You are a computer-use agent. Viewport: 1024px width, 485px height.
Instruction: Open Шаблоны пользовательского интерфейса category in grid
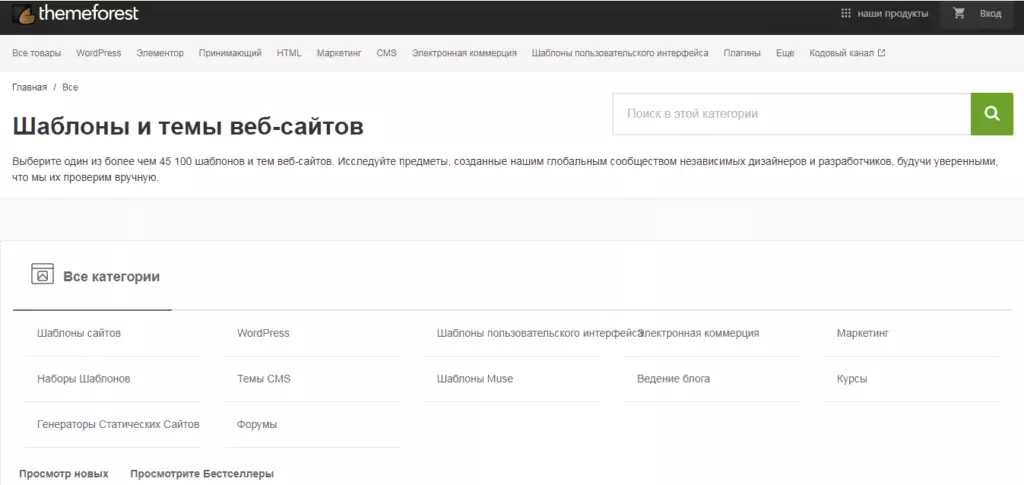pyautogui.click(x=539, y=334)
